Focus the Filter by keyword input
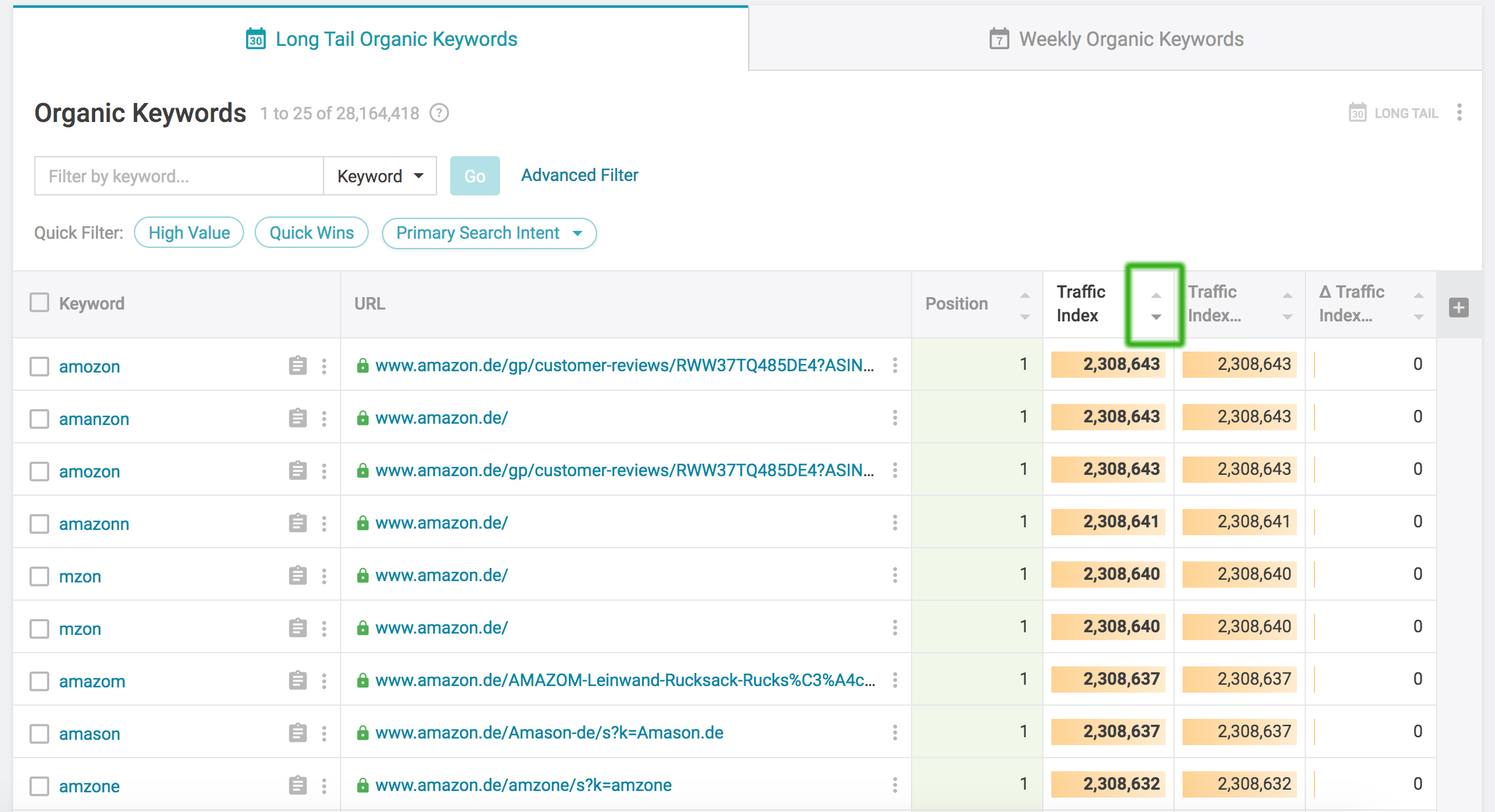 point(179,176)
